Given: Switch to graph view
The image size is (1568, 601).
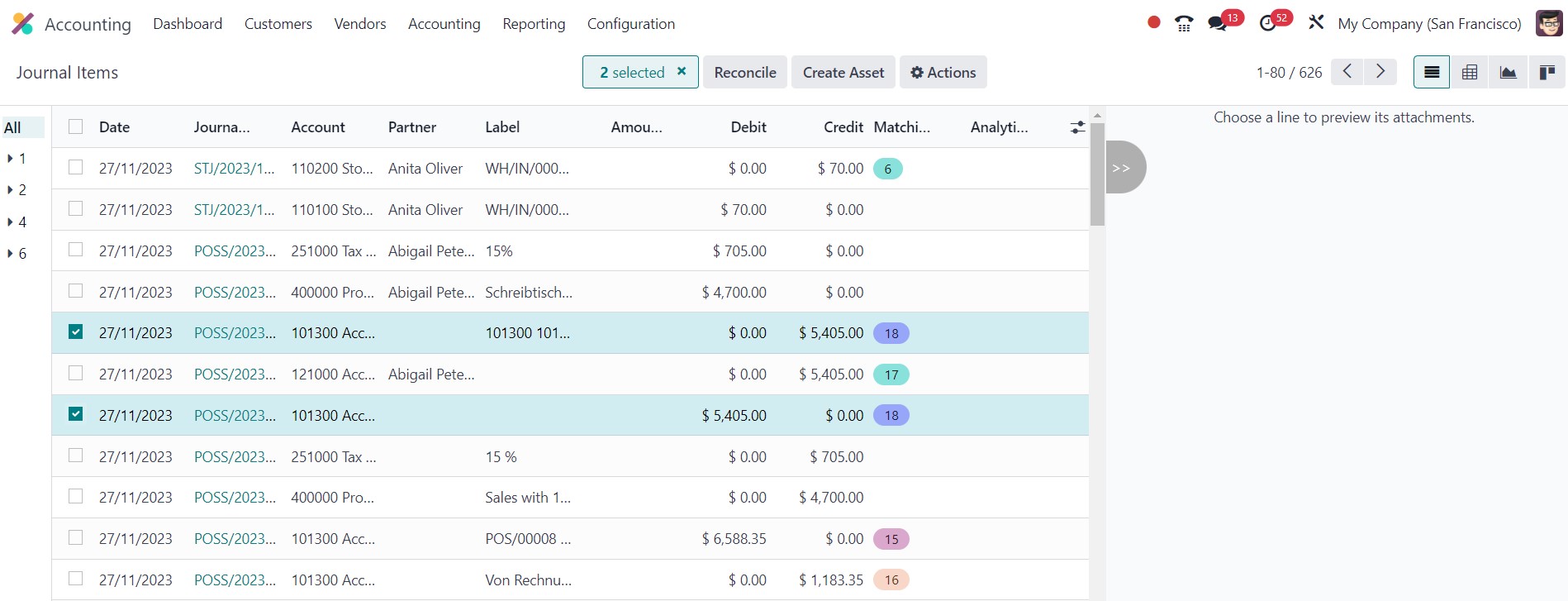Looking at the screenshot, I should [1508, 73].
